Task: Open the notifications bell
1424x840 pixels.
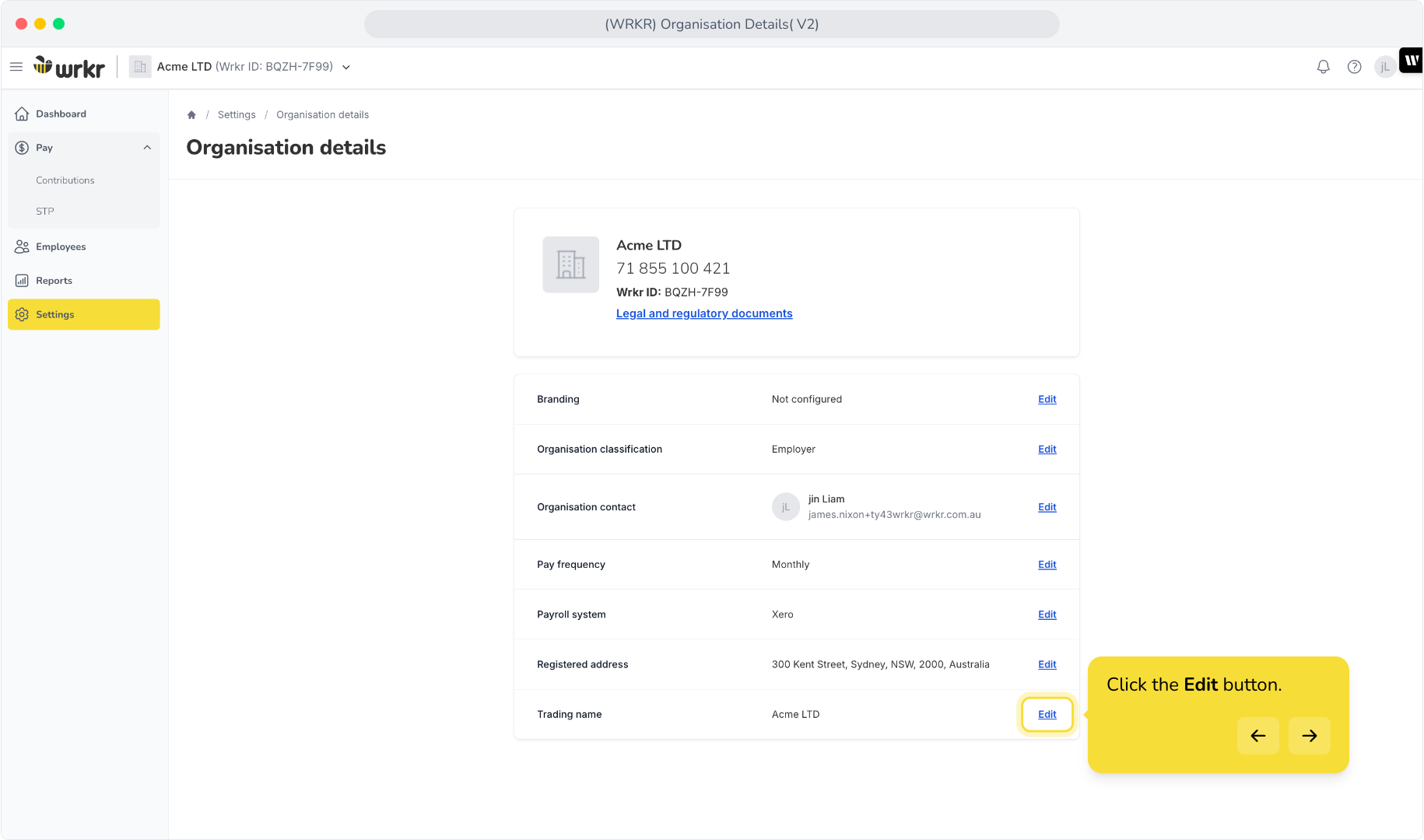Action: [1323, 67]
